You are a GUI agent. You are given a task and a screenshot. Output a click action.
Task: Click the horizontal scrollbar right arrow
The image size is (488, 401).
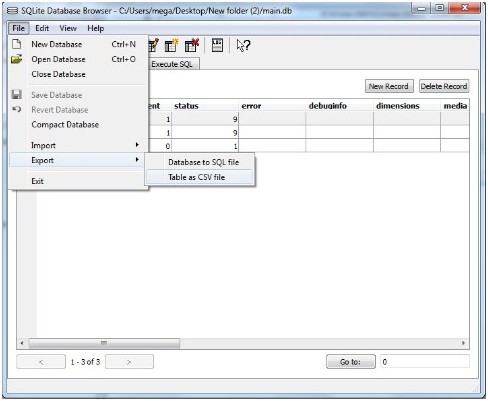pyautogui.click(x=463, y=343)
